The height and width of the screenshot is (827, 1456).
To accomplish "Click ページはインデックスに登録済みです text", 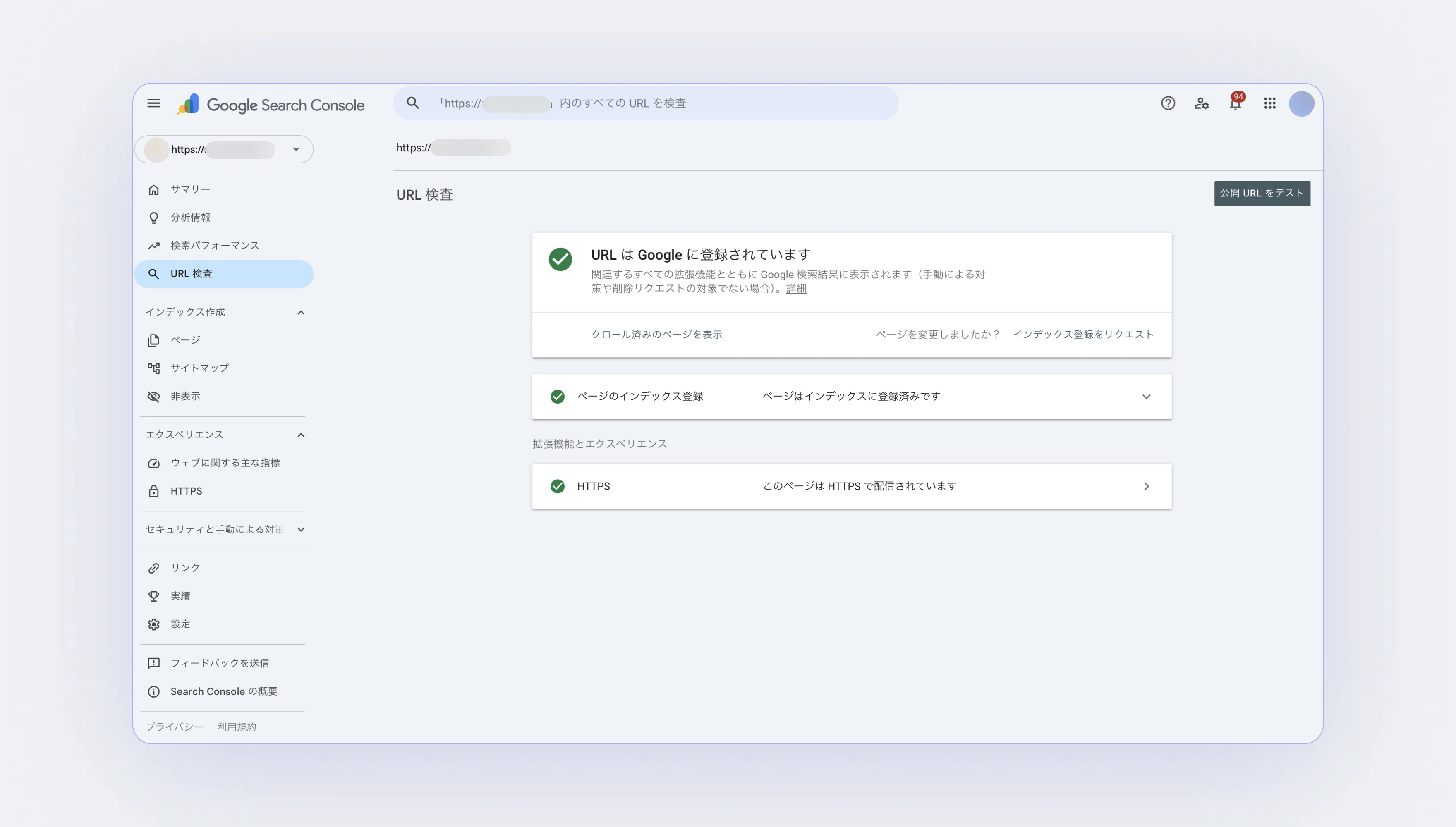I will [851, 397].
